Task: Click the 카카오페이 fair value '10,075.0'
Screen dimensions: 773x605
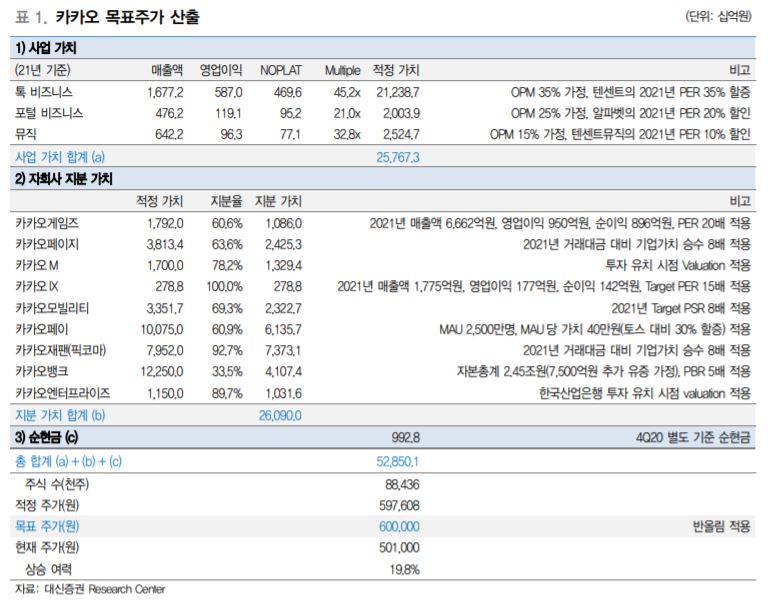Action: (x=162, y=329)
